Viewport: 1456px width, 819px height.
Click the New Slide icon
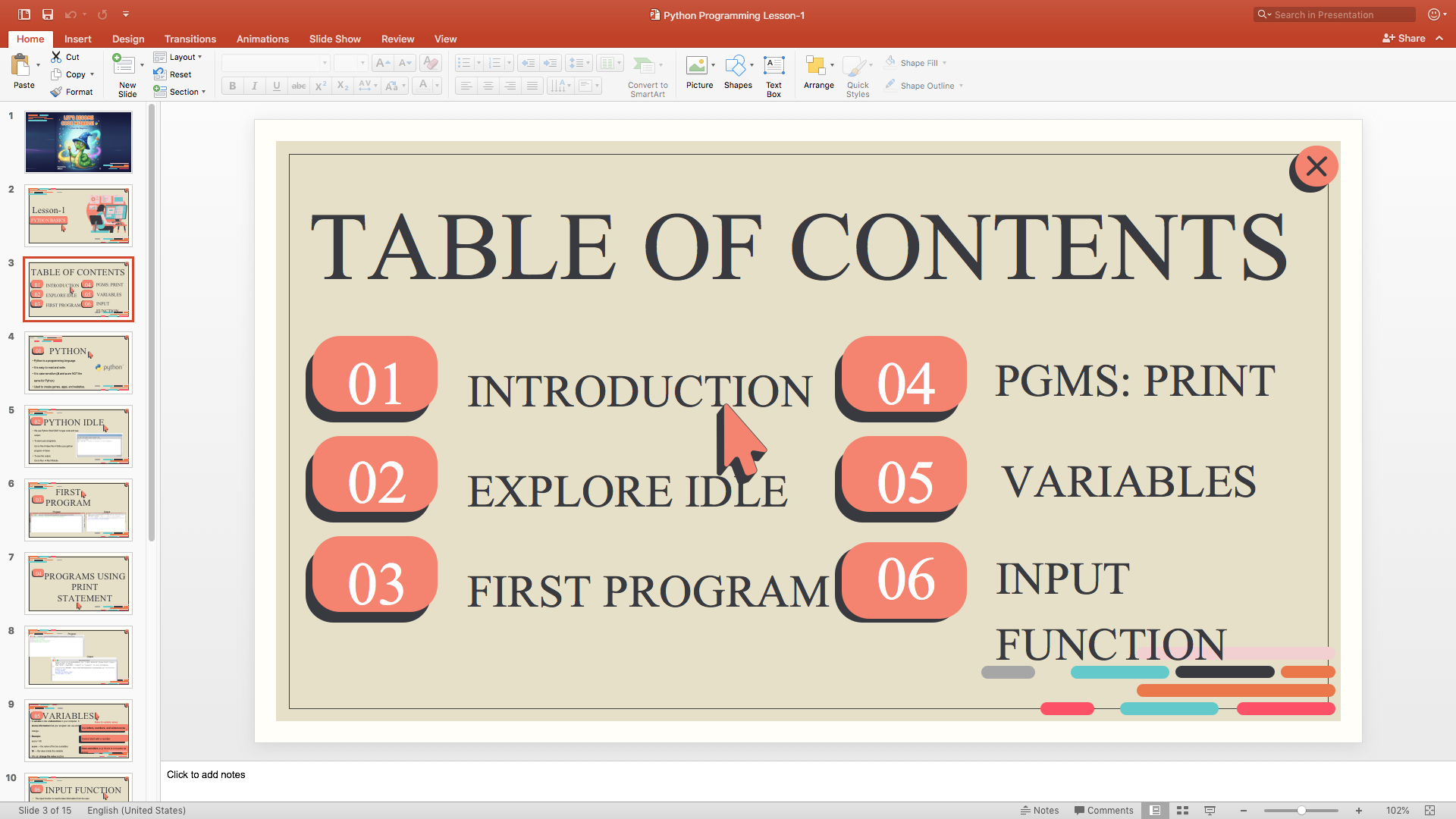tap(124, 66)
